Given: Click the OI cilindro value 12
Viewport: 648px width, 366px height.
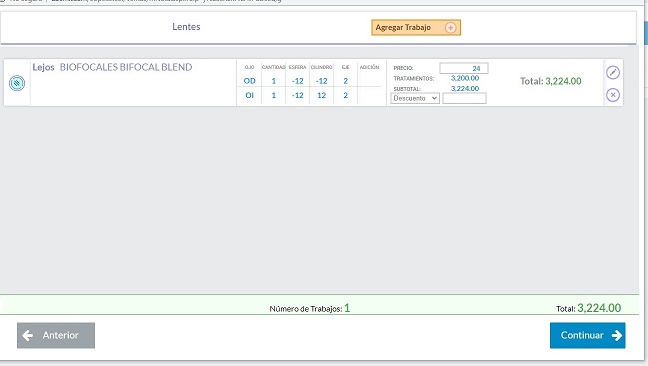Looking at the screenshot, I should pyautogui.click(x=322, y=95).
